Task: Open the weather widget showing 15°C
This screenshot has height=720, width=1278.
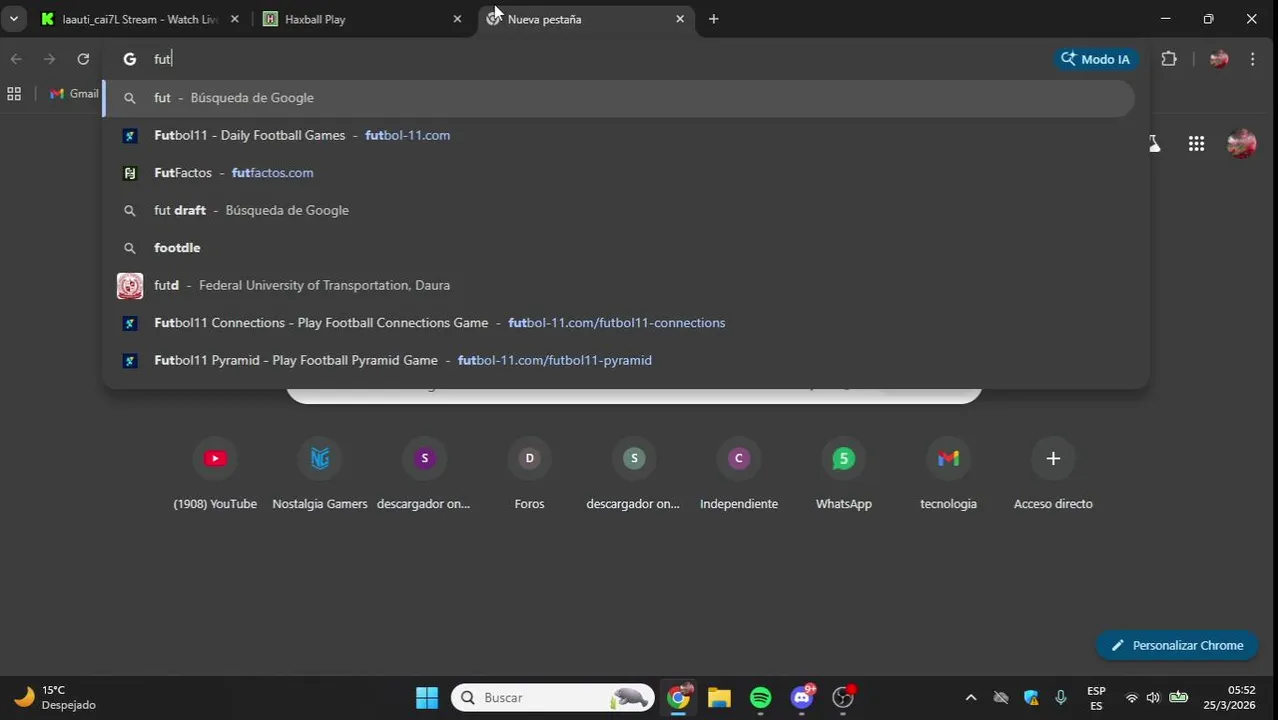Action: pyautogui.click(x=56, y=697)
